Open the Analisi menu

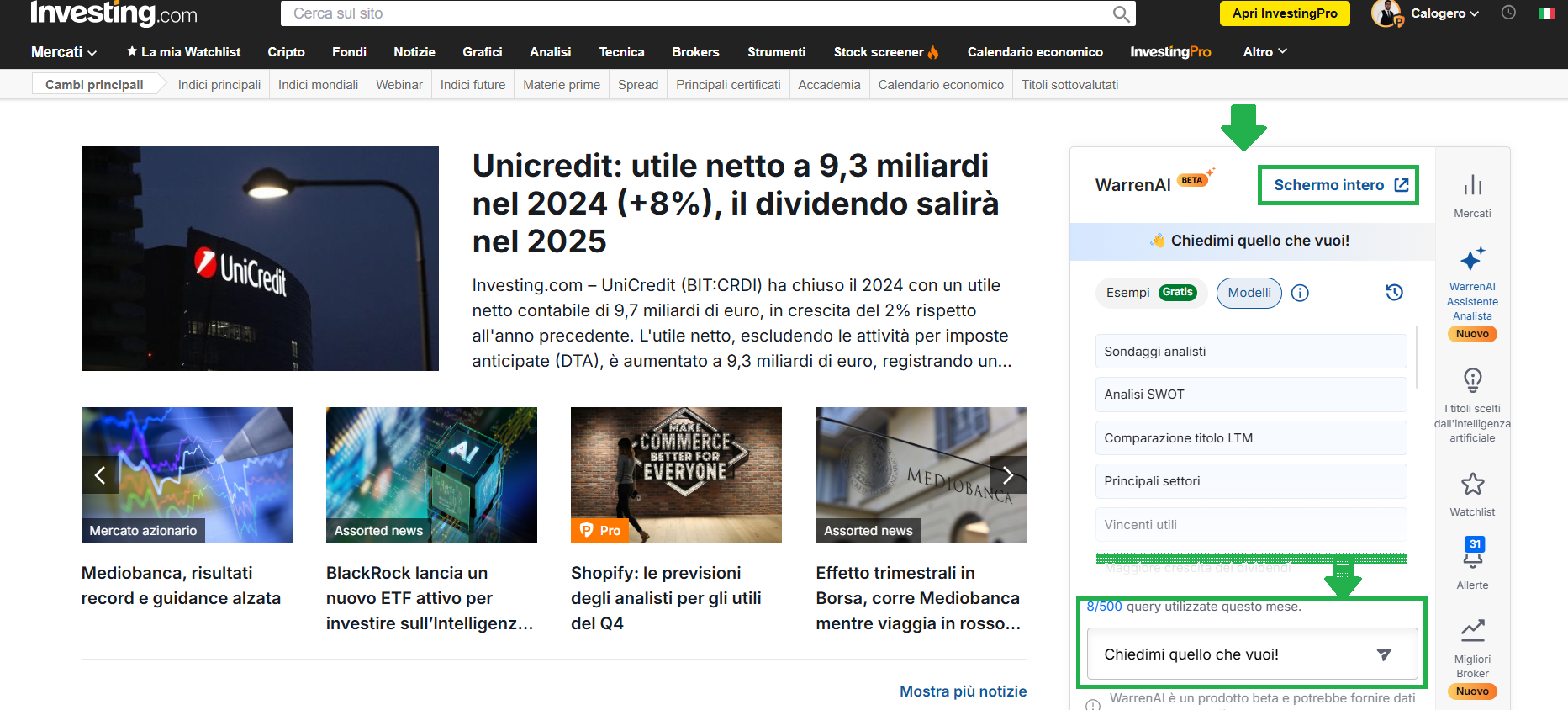[x=551, y=52]
